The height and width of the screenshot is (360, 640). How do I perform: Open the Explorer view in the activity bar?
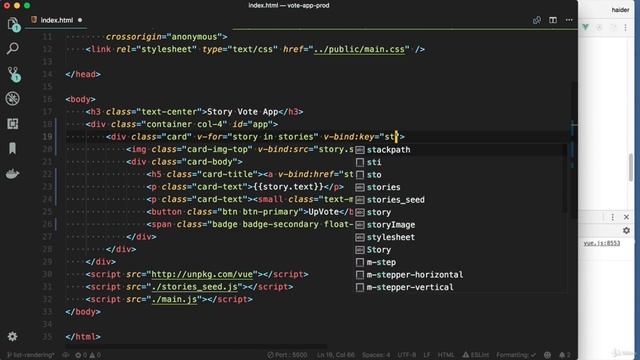pyautogui.click(x=13, y=24)
